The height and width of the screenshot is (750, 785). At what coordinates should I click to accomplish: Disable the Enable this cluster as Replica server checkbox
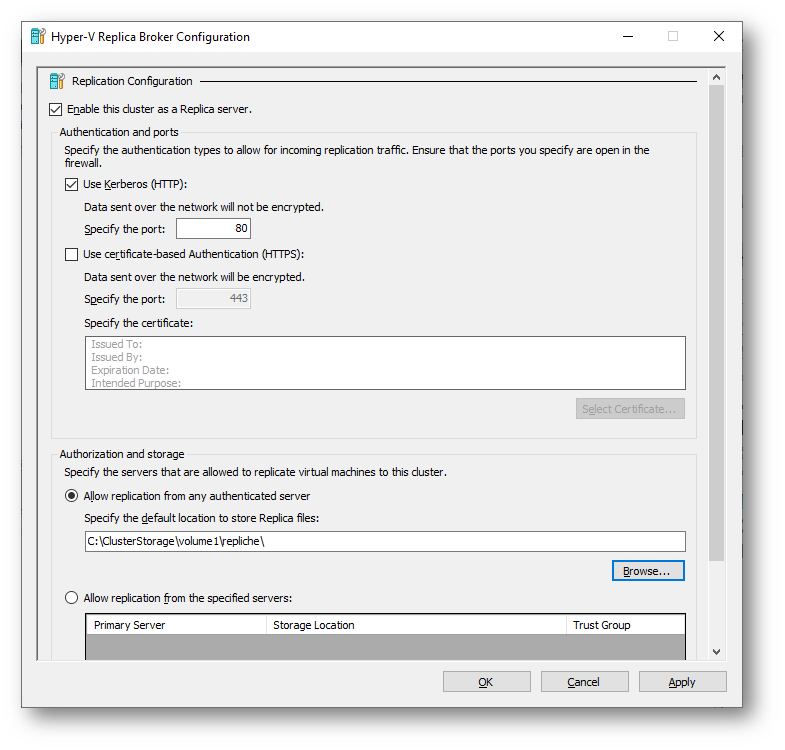(x=56, y=109)
